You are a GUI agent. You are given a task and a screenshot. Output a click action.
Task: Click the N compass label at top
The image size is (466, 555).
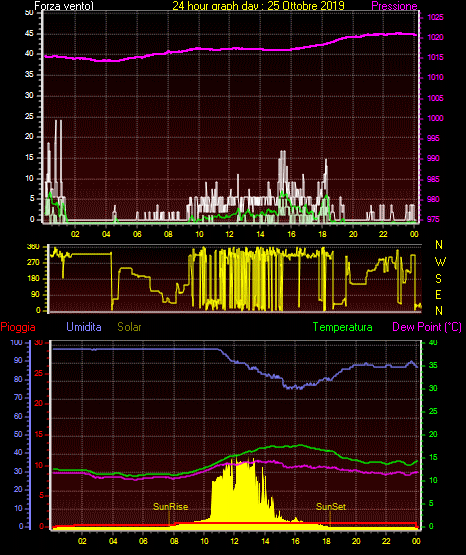click(439, 245)
